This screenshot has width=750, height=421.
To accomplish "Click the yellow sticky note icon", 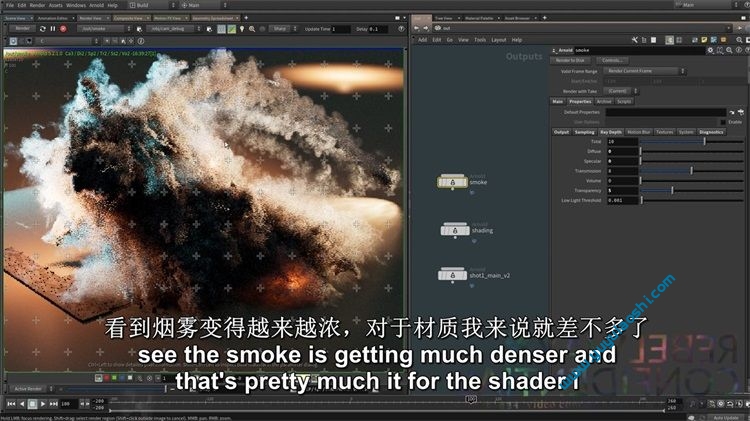I will click(x=704, y=40).
